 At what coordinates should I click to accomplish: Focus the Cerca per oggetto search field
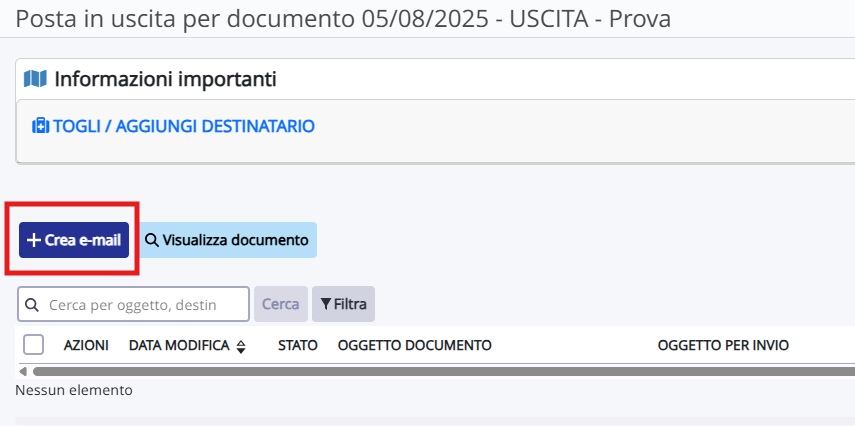click(x=134, y=304)
